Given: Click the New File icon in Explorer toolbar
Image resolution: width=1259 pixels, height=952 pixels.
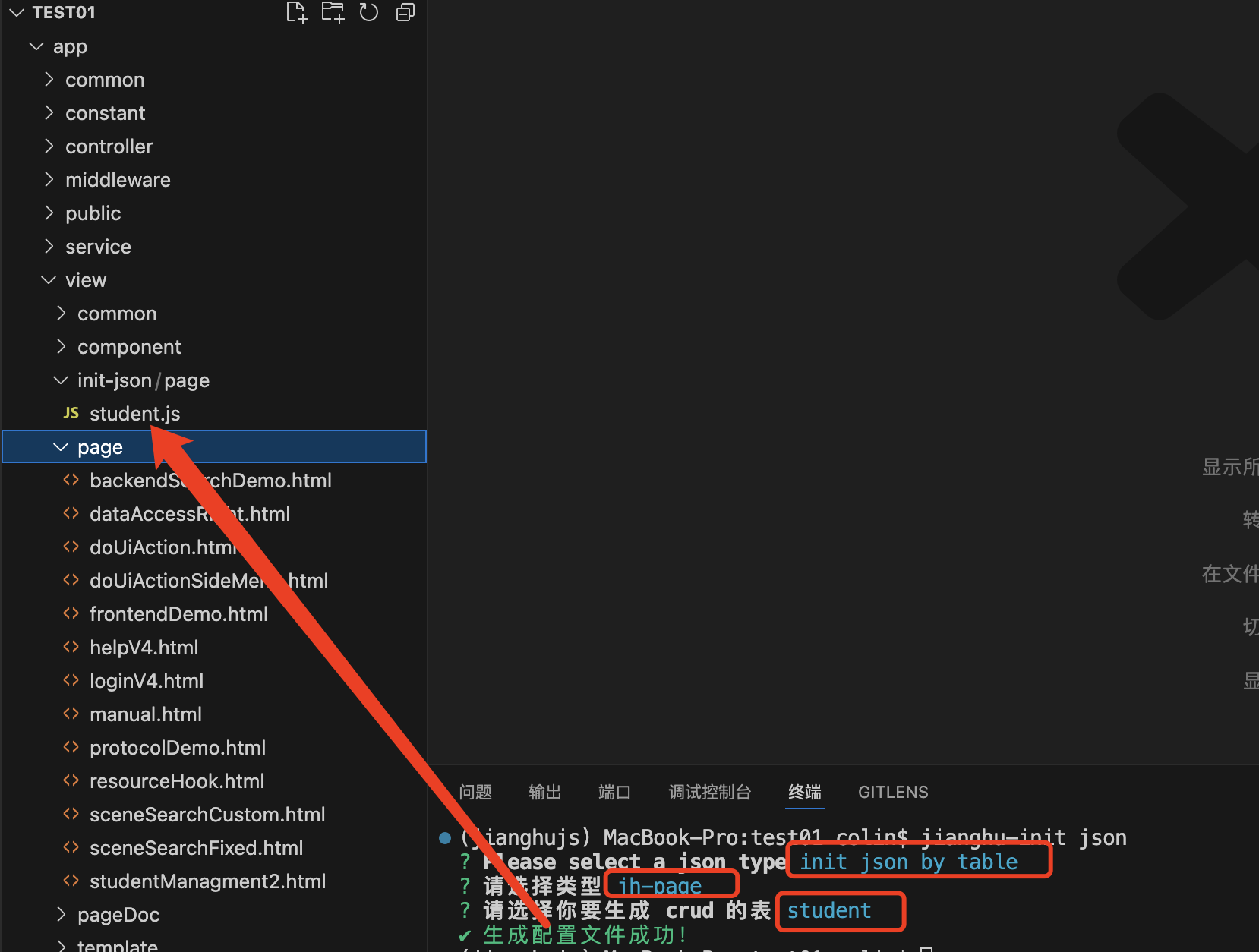Looking at the screenshot, I should tap(297, 12).
